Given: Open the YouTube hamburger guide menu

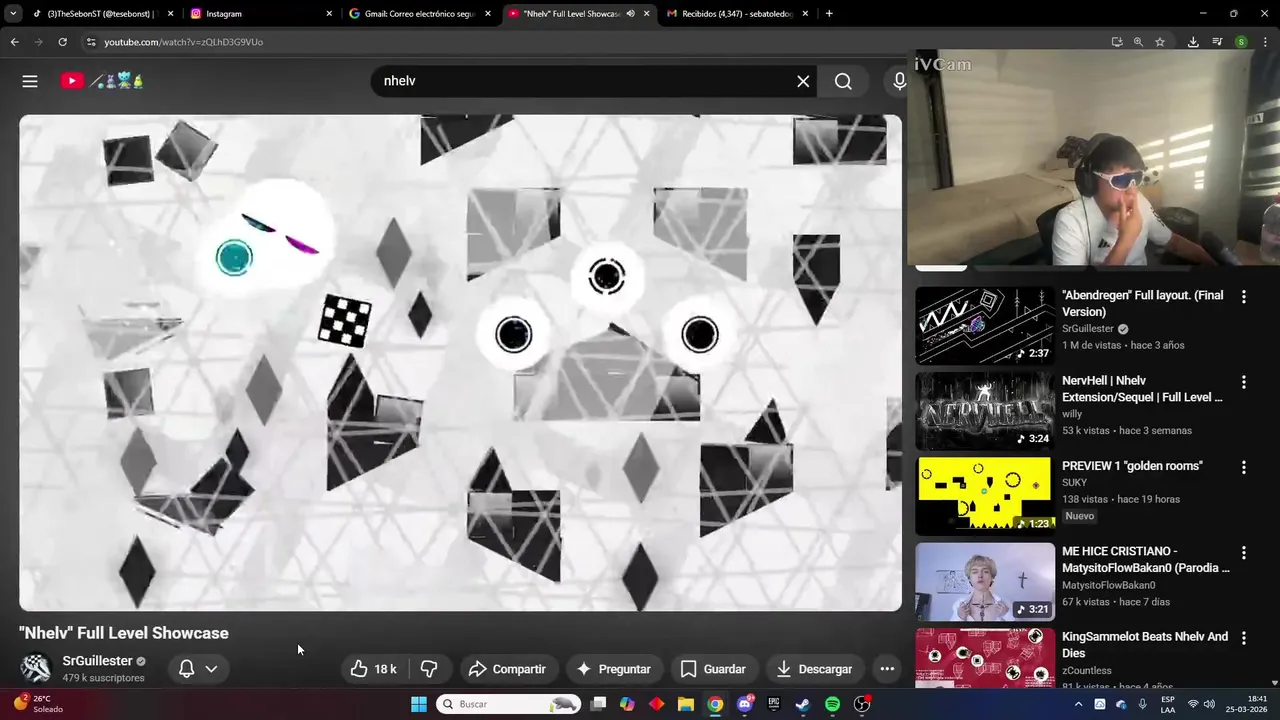Looking at the screenshot, I should [x=30, y=81].
